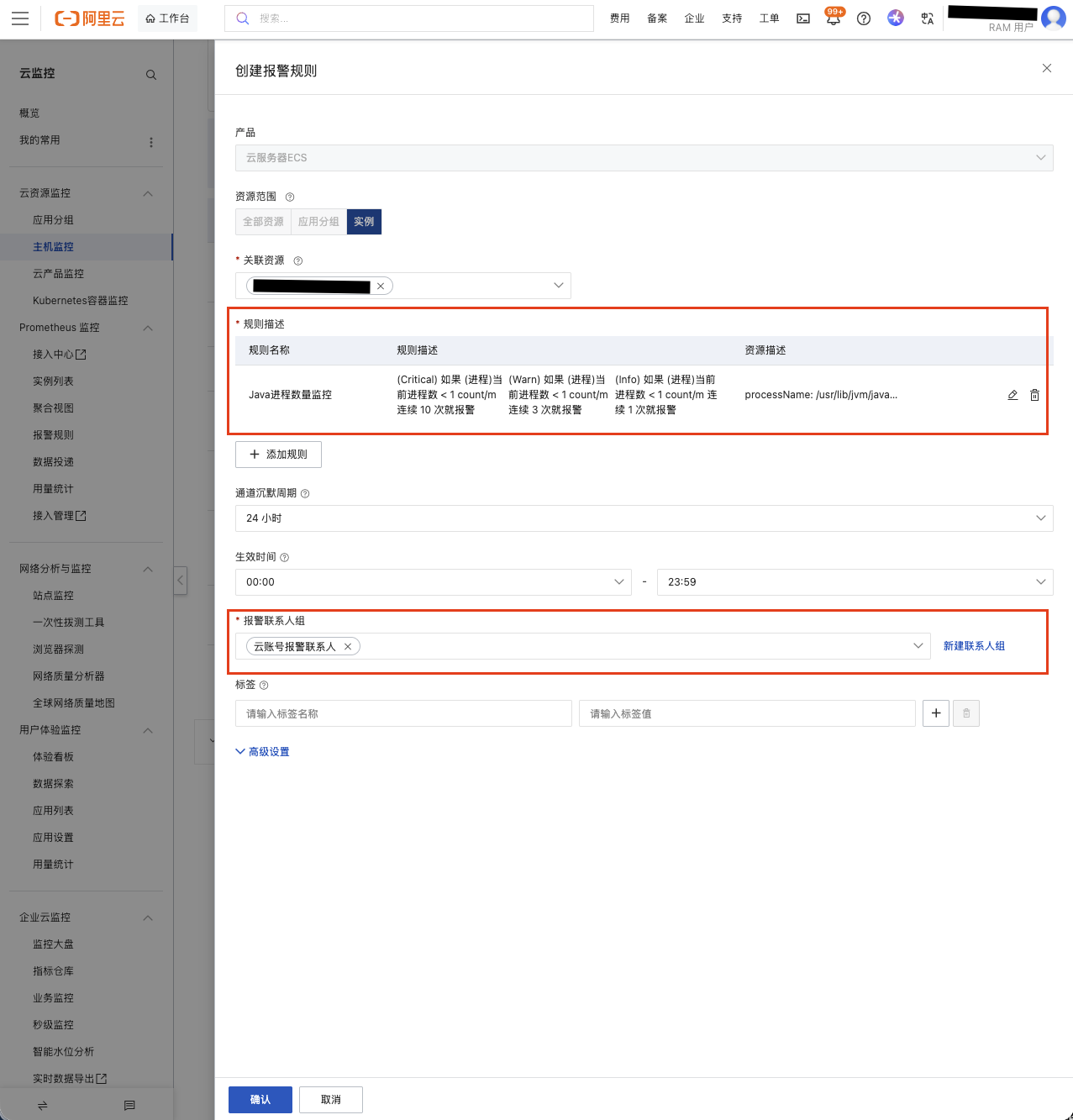1073x1120 pixels.
Task: Delete the Java进程数量监控 rule via trash icon
Action: coord(1034,395)
